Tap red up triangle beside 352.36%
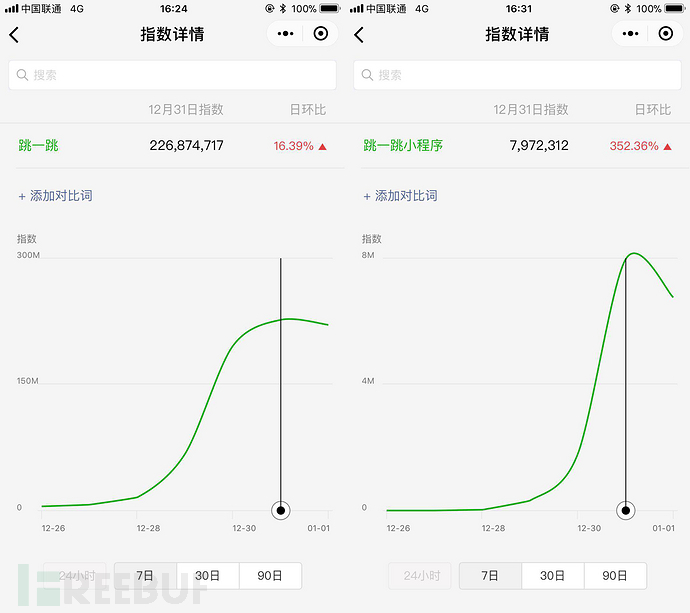690x613 pixels. point(668,147)
